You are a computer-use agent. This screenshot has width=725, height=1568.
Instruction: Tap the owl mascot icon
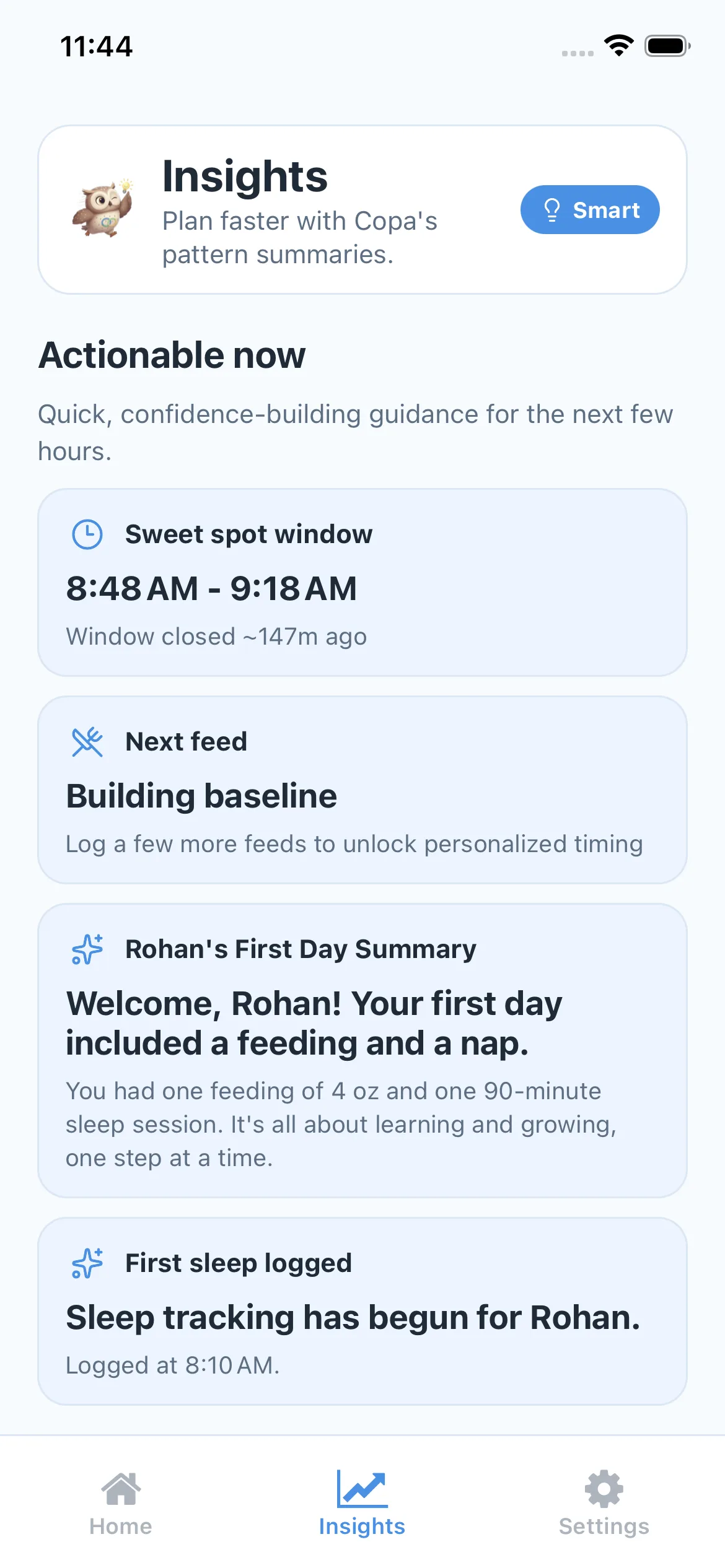tap(102, 209)
